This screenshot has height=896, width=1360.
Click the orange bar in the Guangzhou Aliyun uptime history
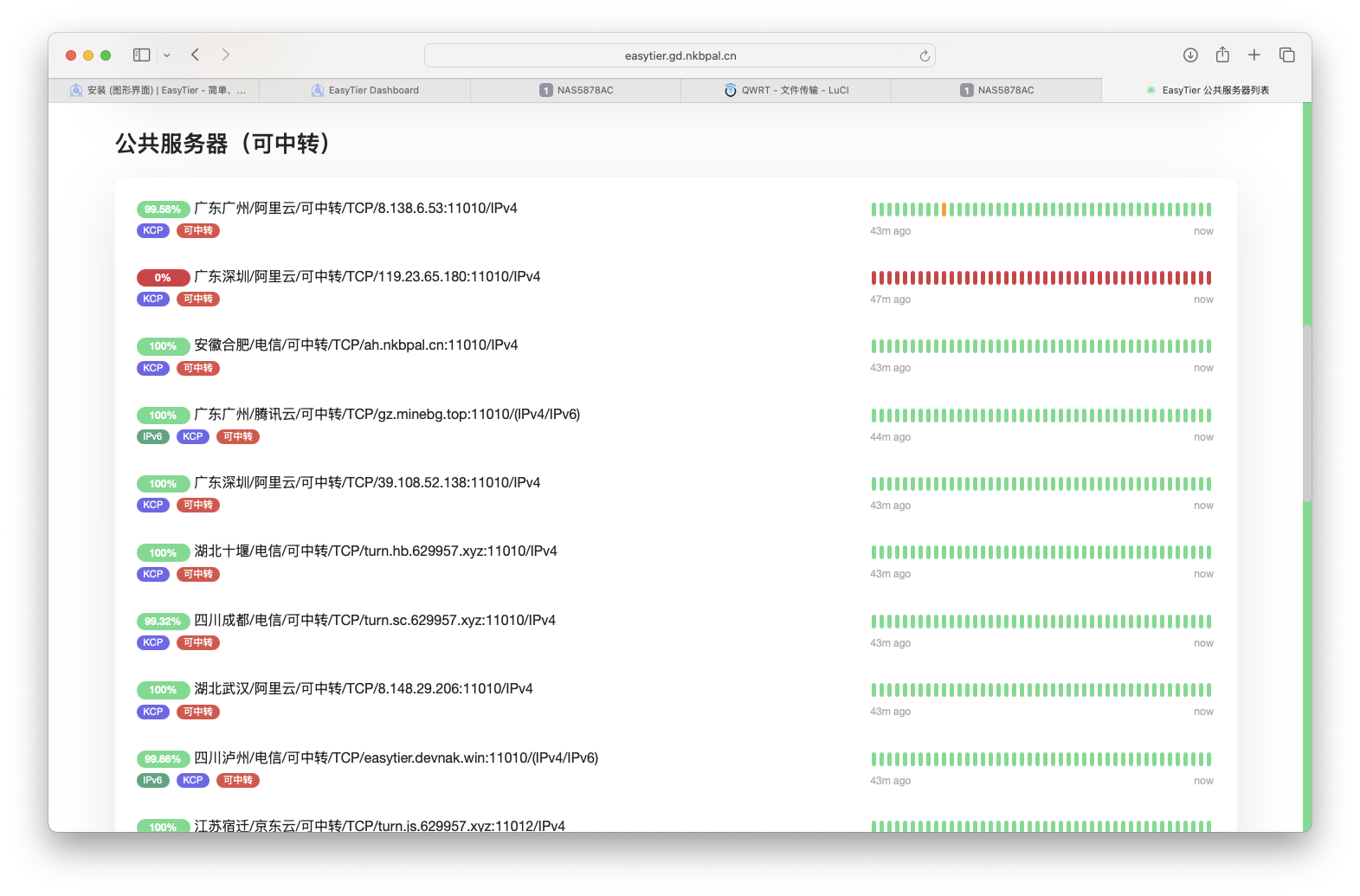(x=944, y=209)
